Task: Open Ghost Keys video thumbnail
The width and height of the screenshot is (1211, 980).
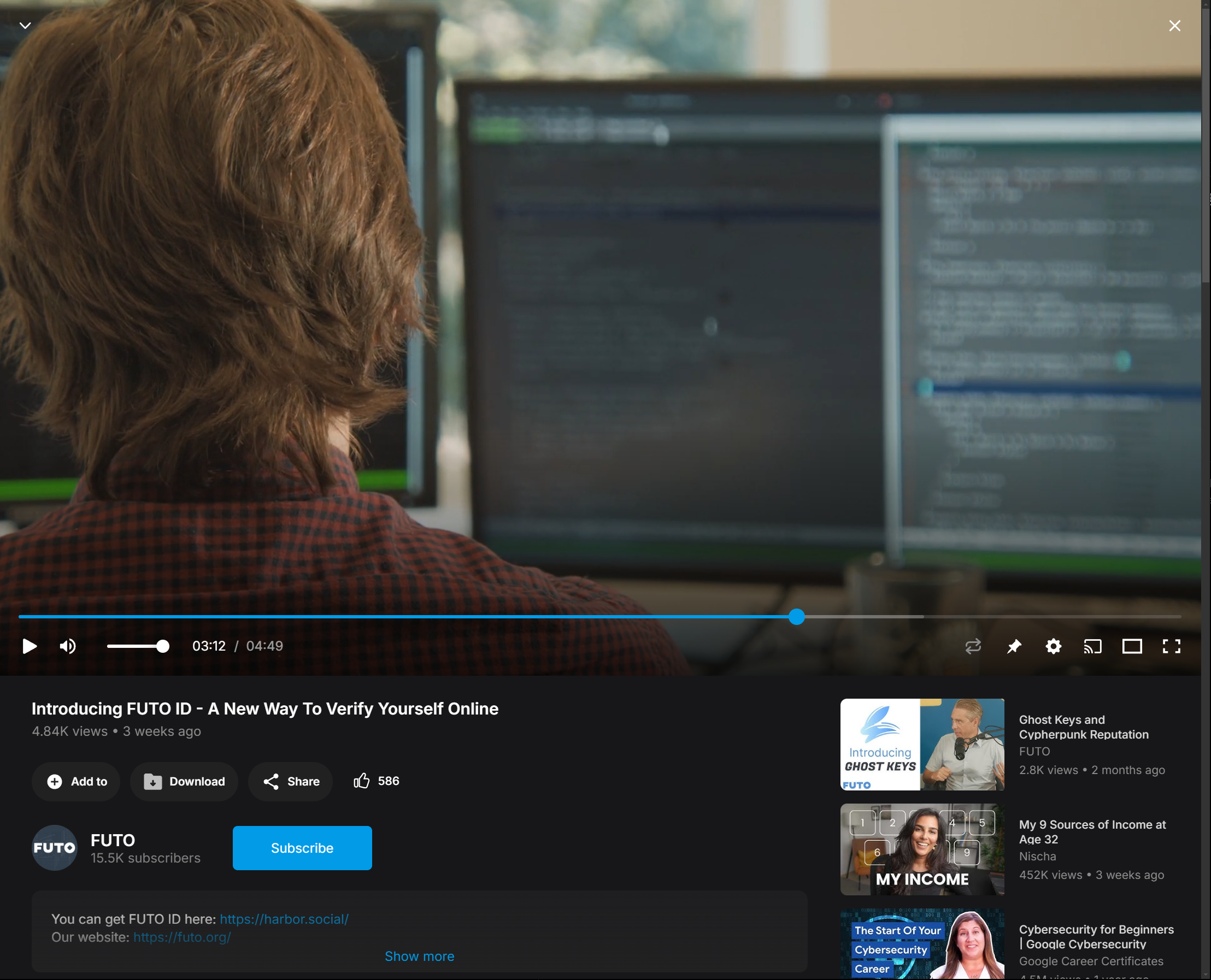Action: (x=922, y=745)
